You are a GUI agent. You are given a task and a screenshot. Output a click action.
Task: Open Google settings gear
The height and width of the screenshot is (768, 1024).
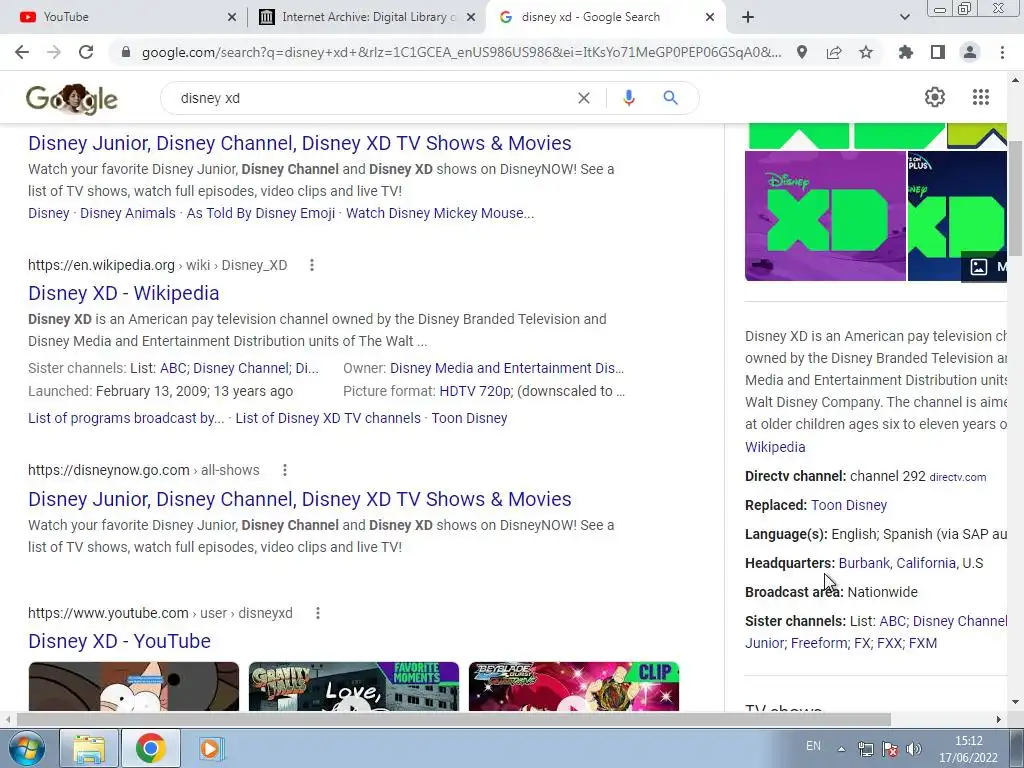click(x=935, y=97)
